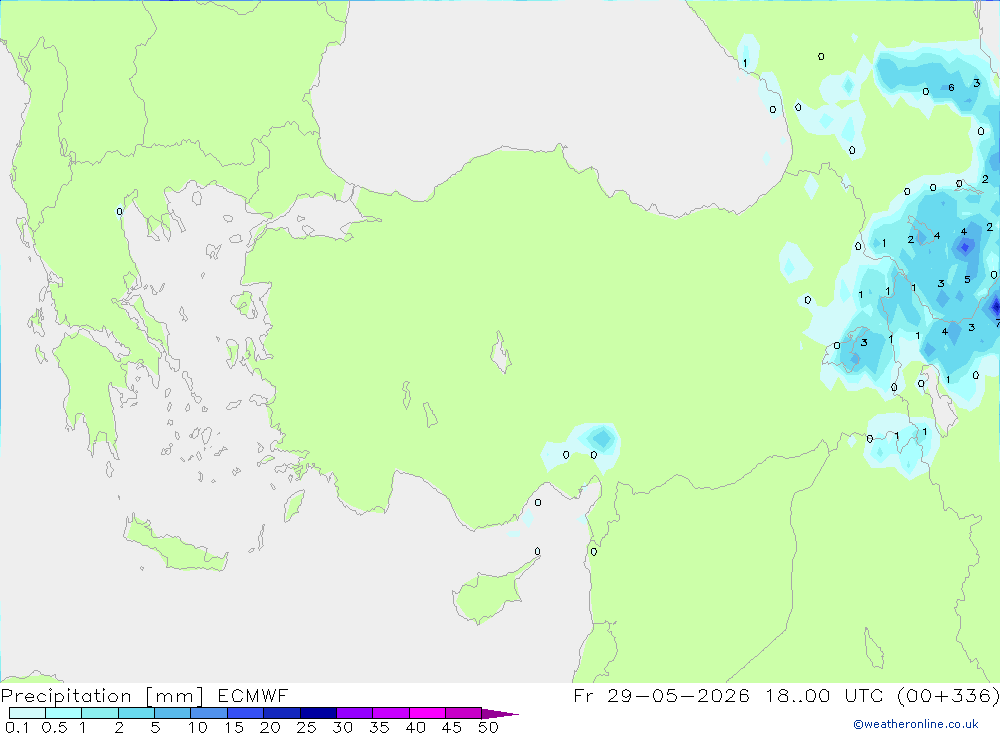Click the '40' legend scale label

(x=416, y=727)
